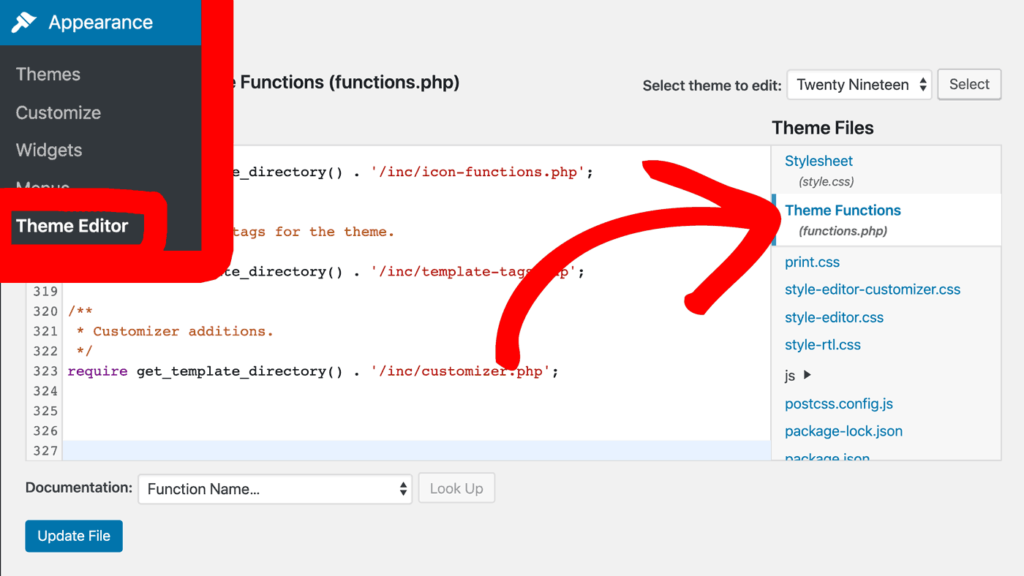1024x576 pixels.
Task: Open postcss.config.js file
Action: point(838,404)
